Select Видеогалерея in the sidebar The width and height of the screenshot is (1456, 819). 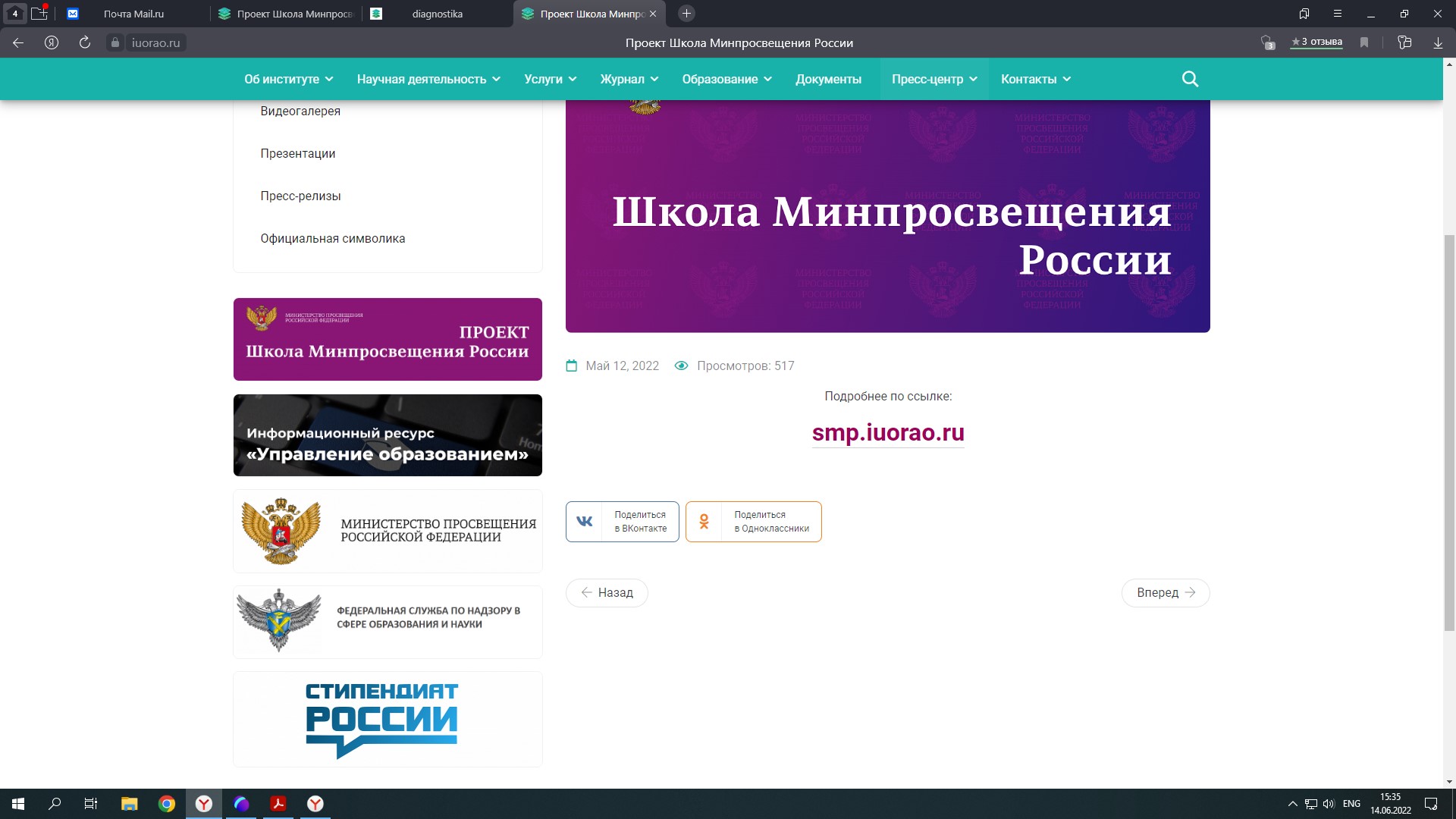[300, 111]
